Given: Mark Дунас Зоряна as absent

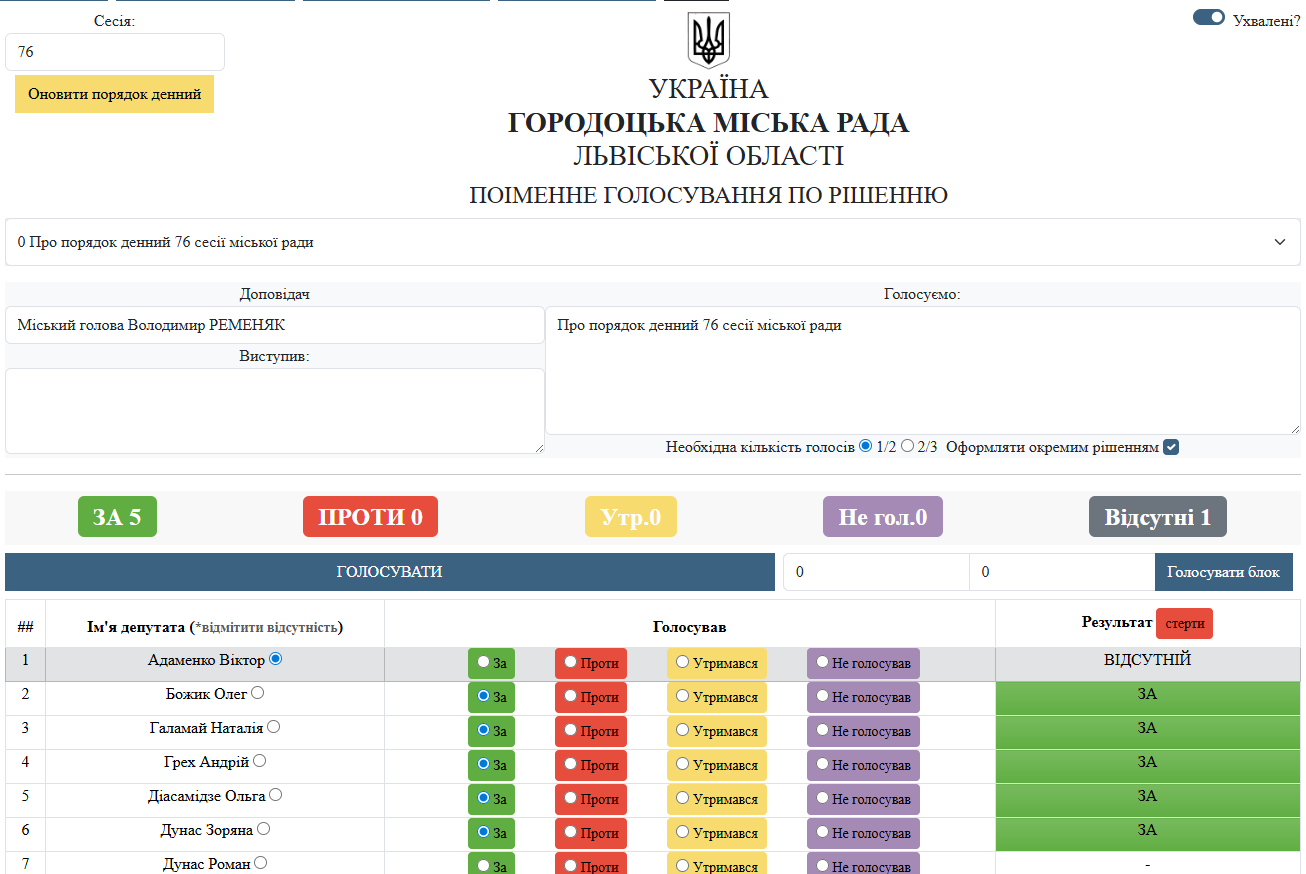Looking at the screenshot, I should pos(264,829).
